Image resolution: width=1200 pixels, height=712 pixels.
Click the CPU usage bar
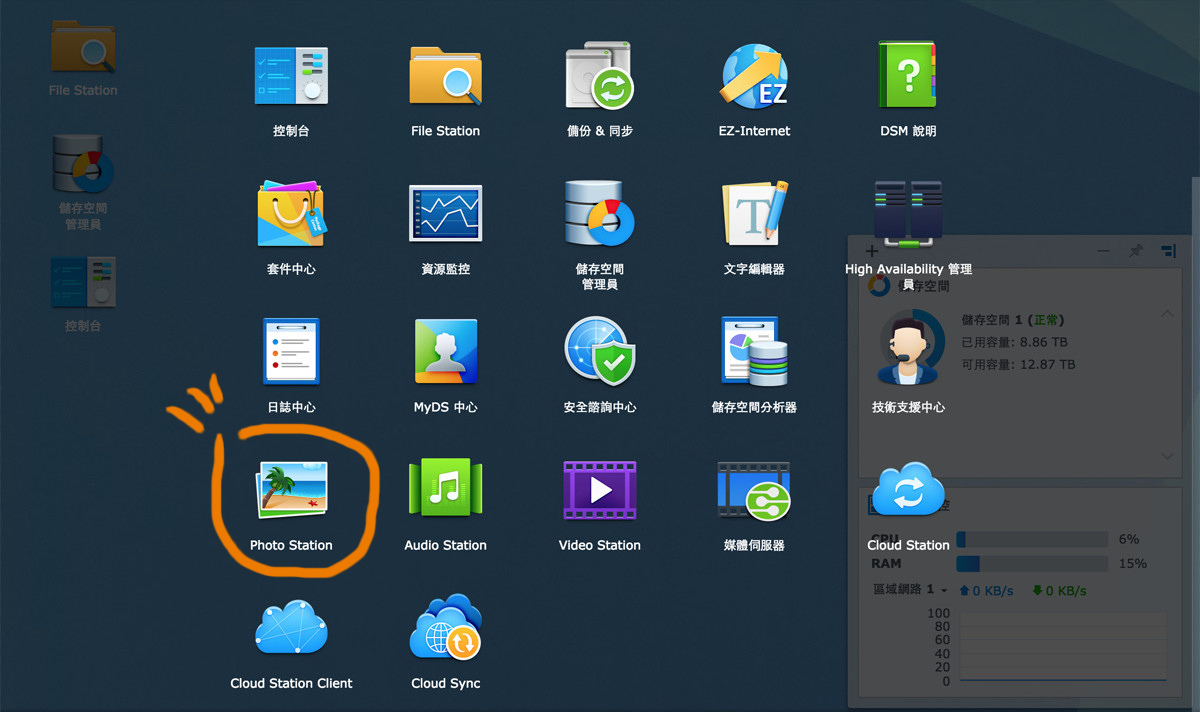(1032, 539)
